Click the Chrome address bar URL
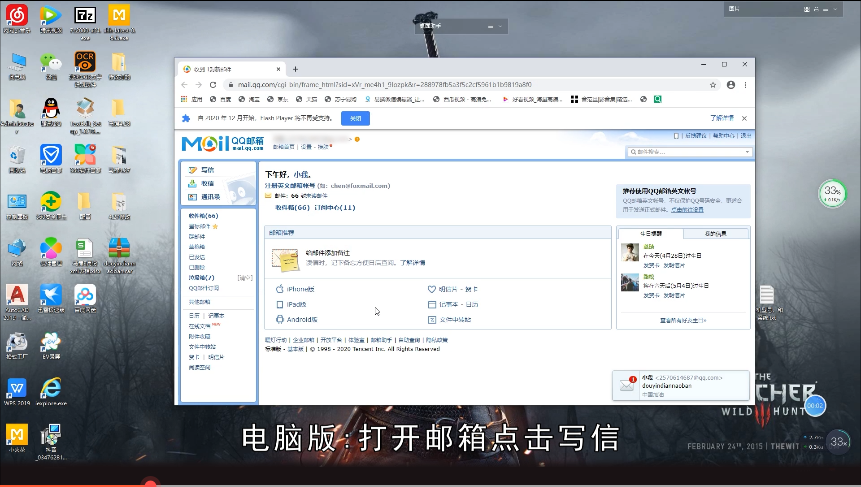This screenshot has width=861, height=487. (384, 85)
